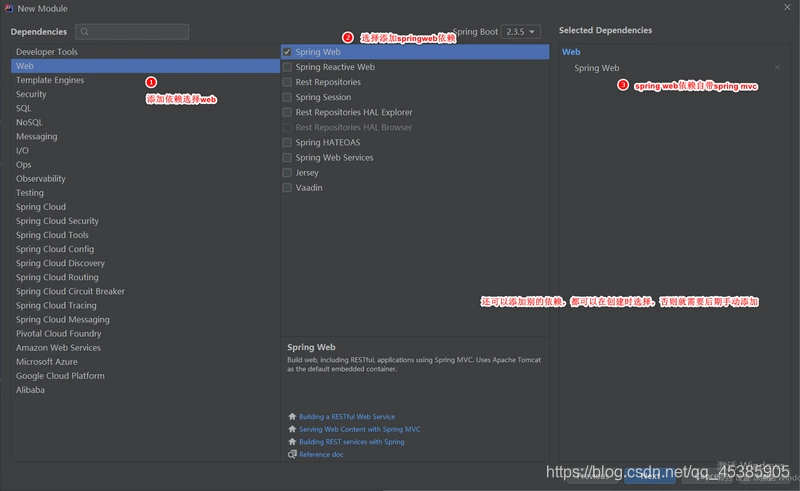Viewport: 800px width, 491px height.
Task: Check the Jersey checkbox
Action: (x=287, y=173)
